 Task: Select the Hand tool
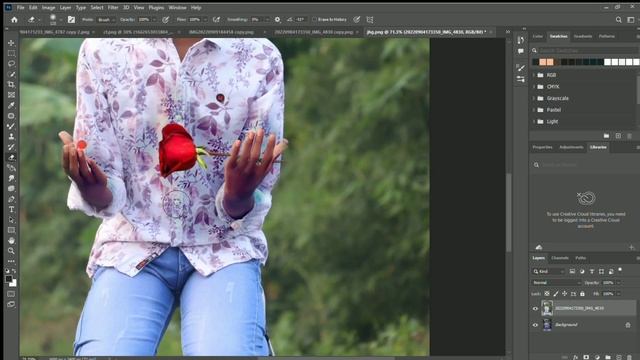pos(11,240)
